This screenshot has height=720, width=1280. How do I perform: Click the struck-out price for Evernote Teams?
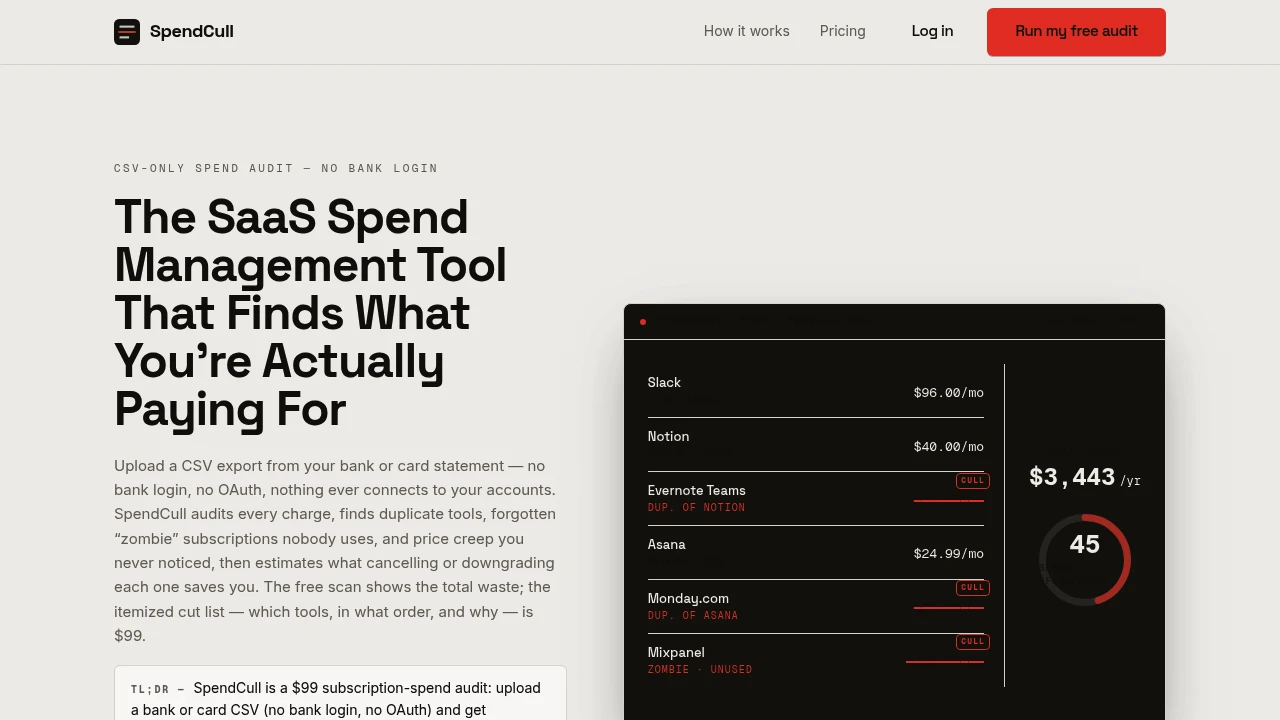pos(948,500)
